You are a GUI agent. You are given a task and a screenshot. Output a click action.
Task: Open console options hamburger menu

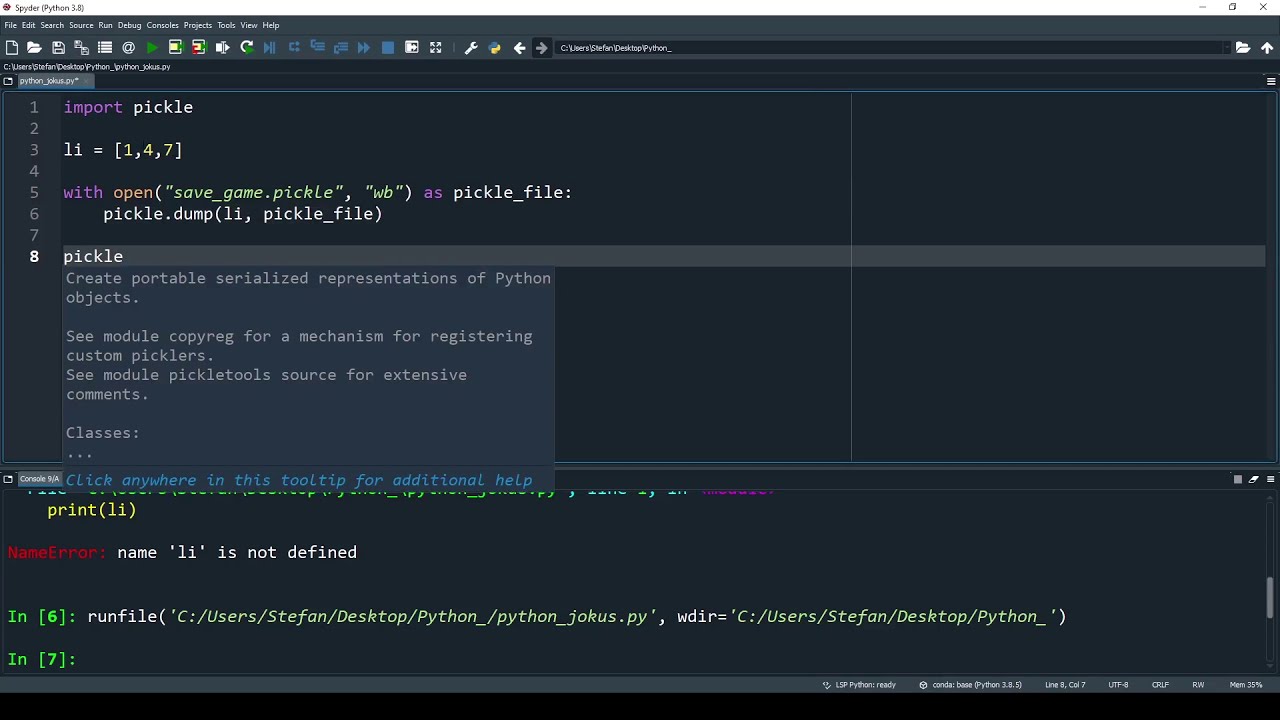click(1270, 479)
